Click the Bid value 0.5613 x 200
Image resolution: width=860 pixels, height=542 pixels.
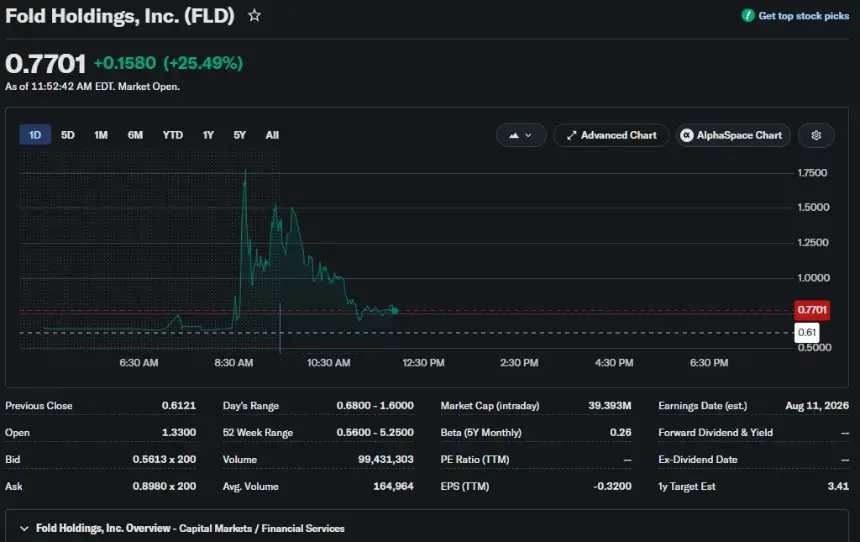pyautogui.click(x=164, y=459)
